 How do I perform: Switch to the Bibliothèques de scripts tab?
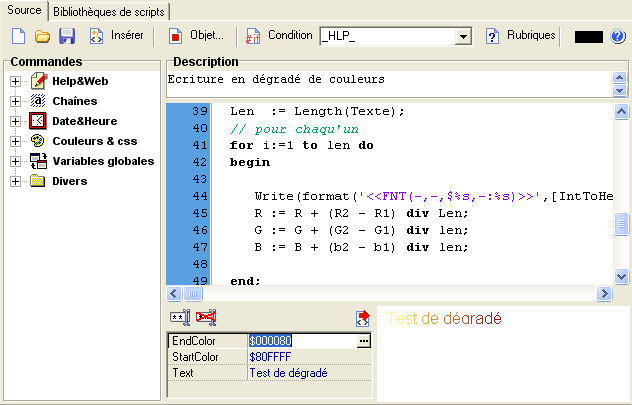click(107, 9)
